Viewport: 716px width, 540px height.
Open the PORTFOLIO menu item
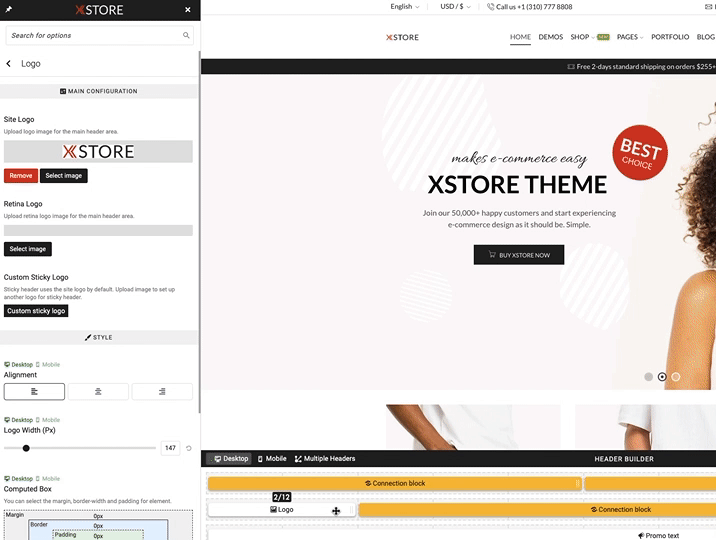670,37
